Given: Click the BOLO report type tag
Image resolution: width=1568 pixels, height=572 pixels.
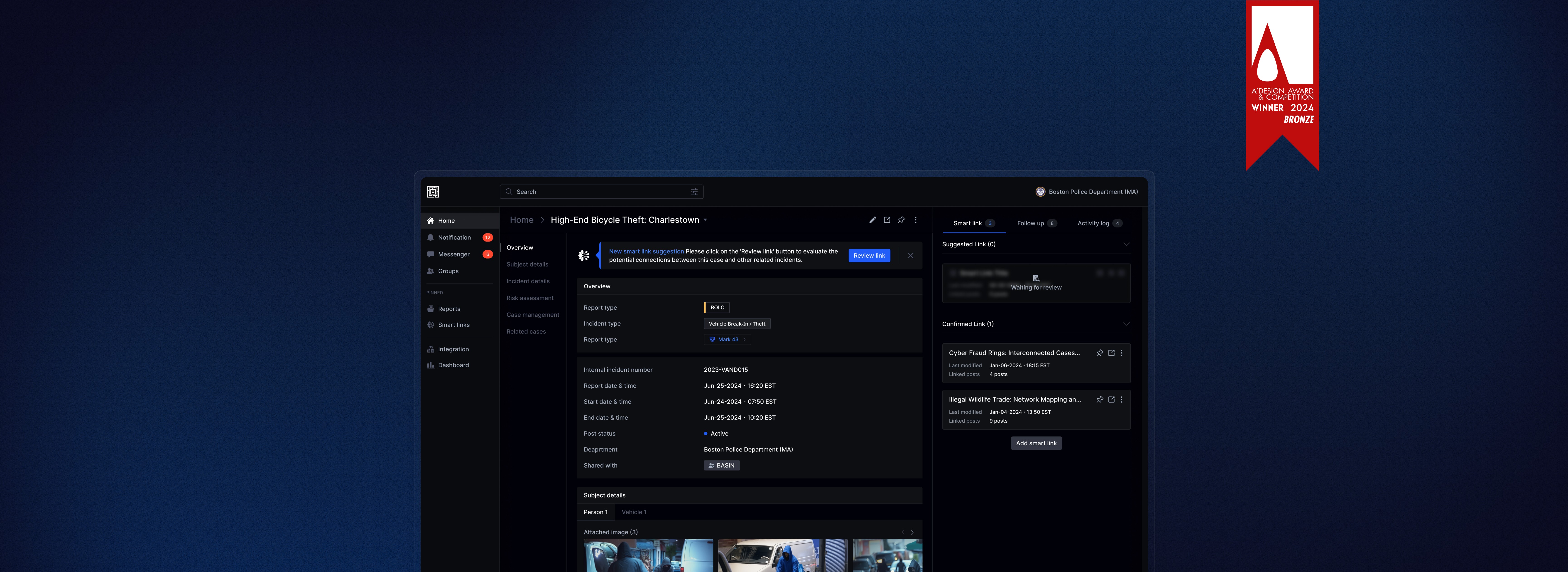Looking at the screenshot, I should pyautogui.click(x=717, y=308).
